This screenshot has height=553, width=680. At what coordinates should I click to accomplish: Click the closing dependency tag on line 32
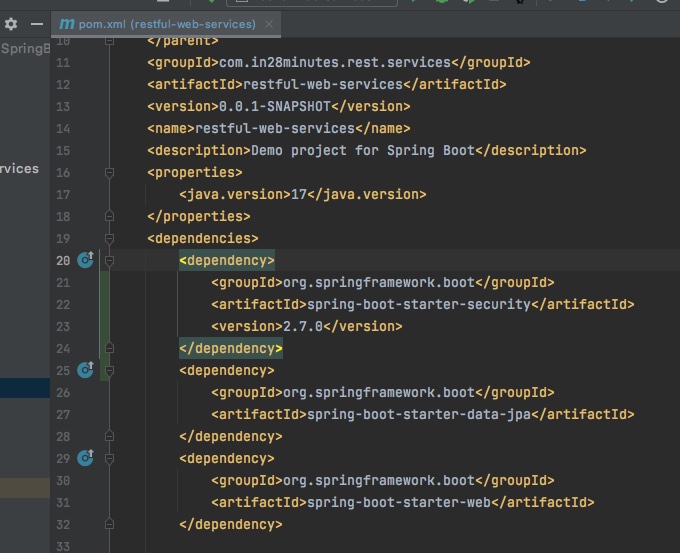click(231, 524)
